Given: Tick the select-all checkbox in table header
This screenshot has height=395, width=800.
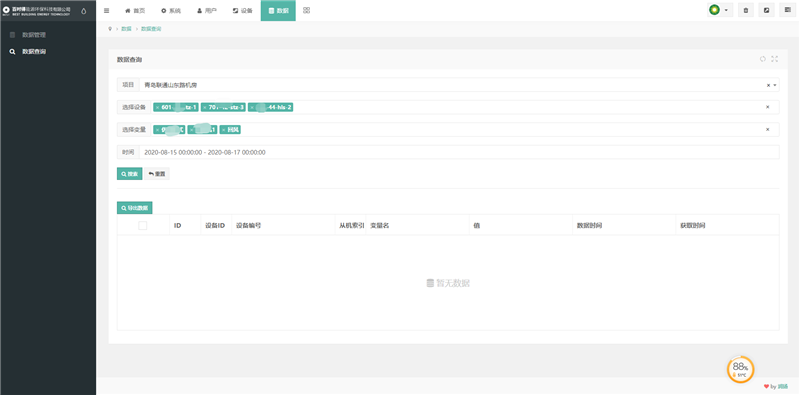Looking at the screenshot, I should coord(143,225).
